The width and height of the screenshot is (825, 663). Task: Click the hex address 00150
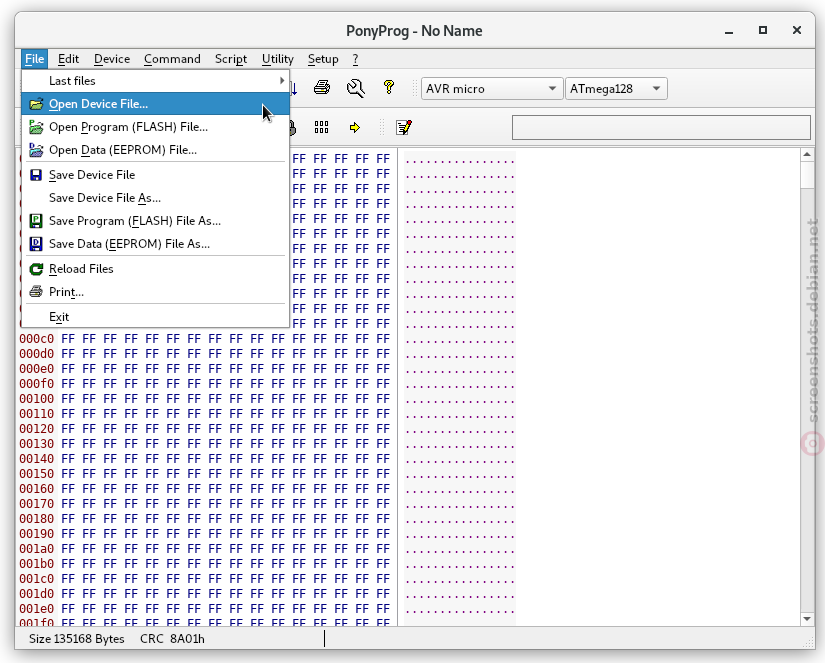coord(36,474)
